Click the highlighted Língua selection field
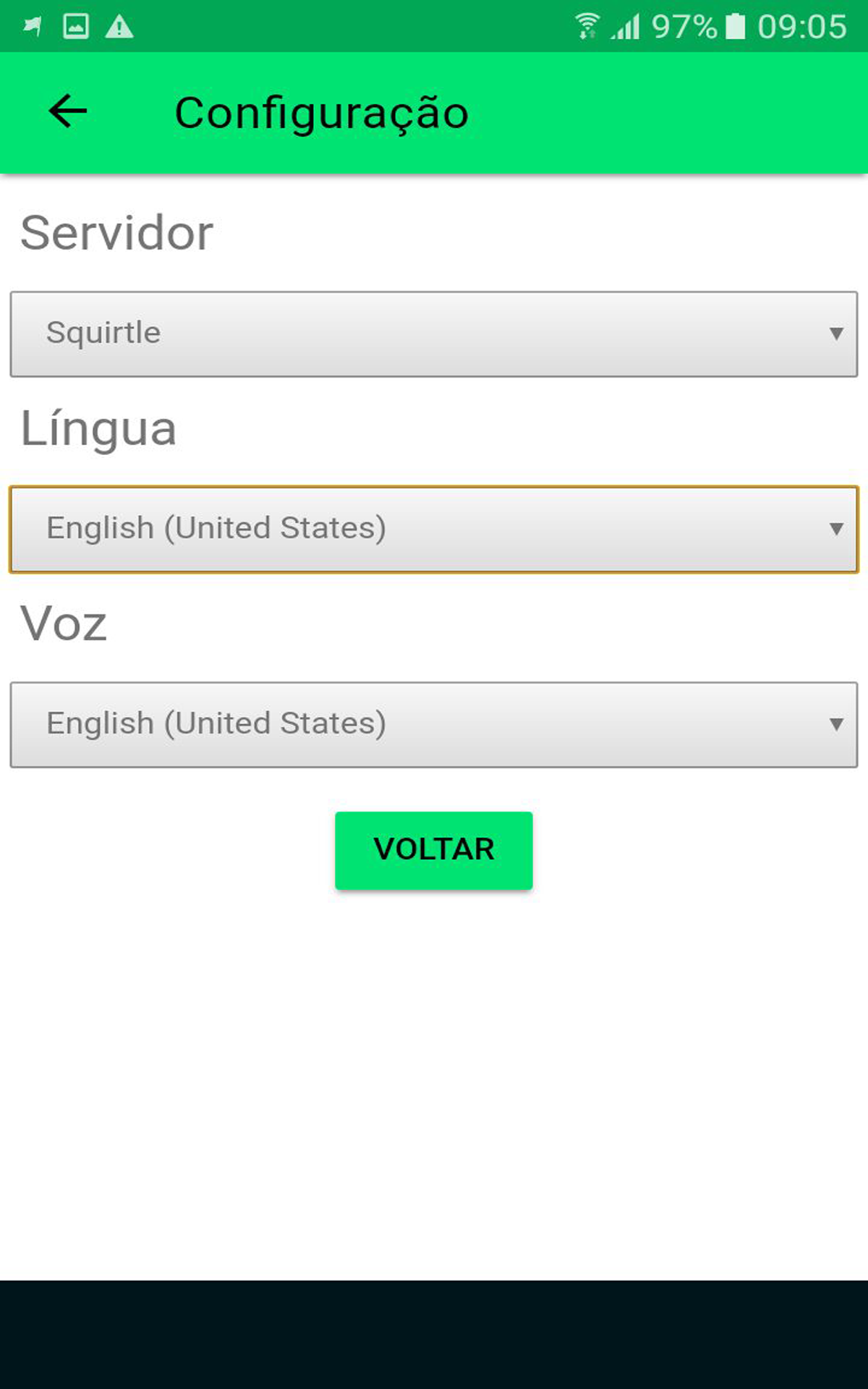Image resolution: width=868 pixels, height=1389 pixels. (433, 529)
